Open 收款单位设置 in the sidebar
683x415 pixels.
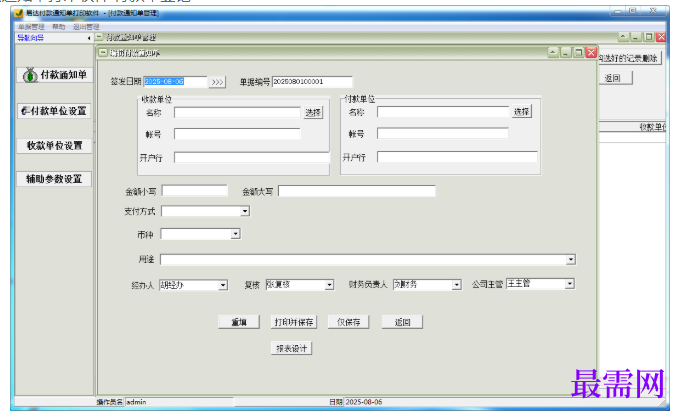(x=54, y=145)
